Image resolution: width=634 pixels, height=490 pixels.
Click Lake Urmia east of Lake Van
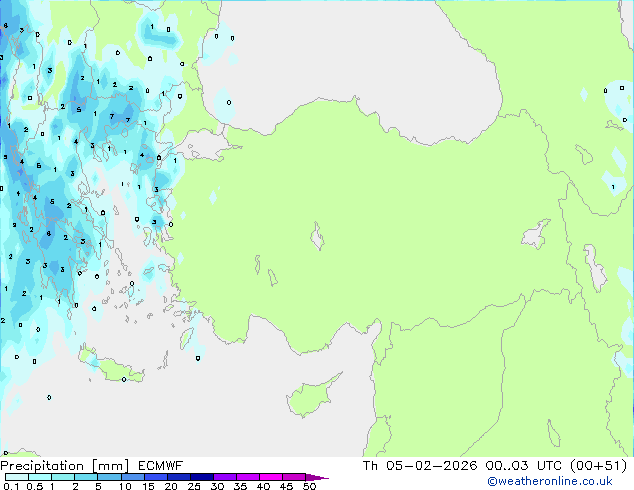[594, 266]
